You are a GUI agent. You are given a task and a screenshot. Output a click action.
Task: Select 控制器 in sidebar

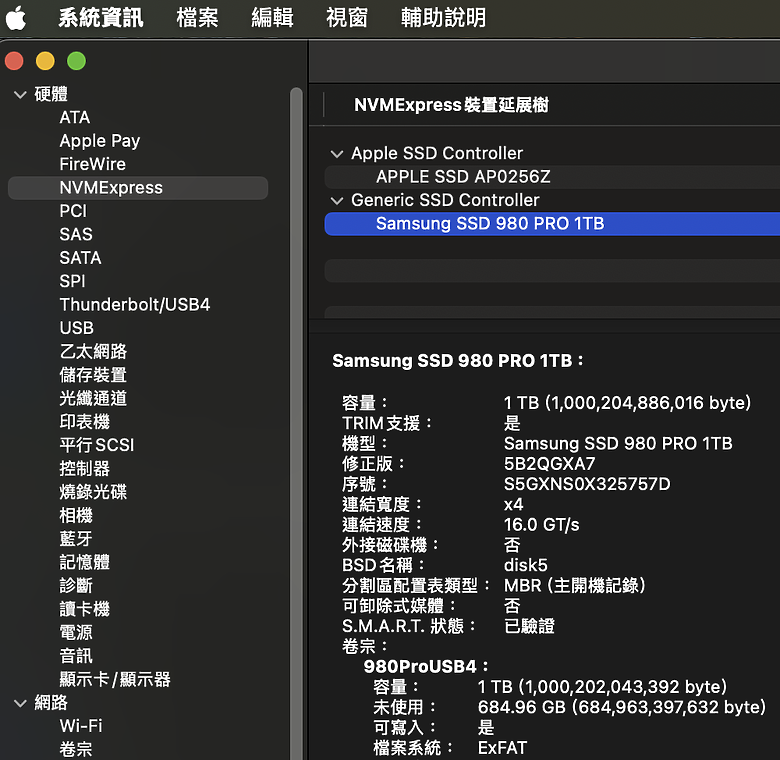point(85,468)
